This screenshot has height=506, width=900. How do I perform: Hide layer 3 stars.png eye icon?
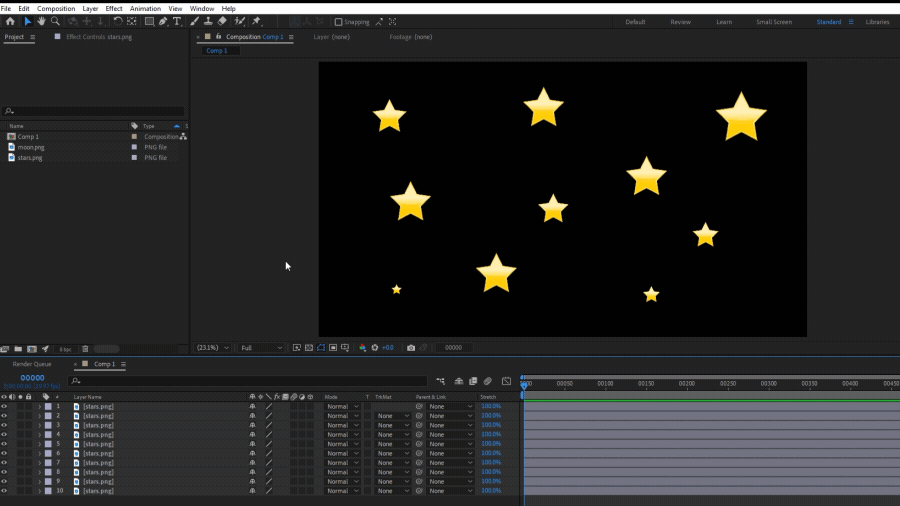point(4,425)
